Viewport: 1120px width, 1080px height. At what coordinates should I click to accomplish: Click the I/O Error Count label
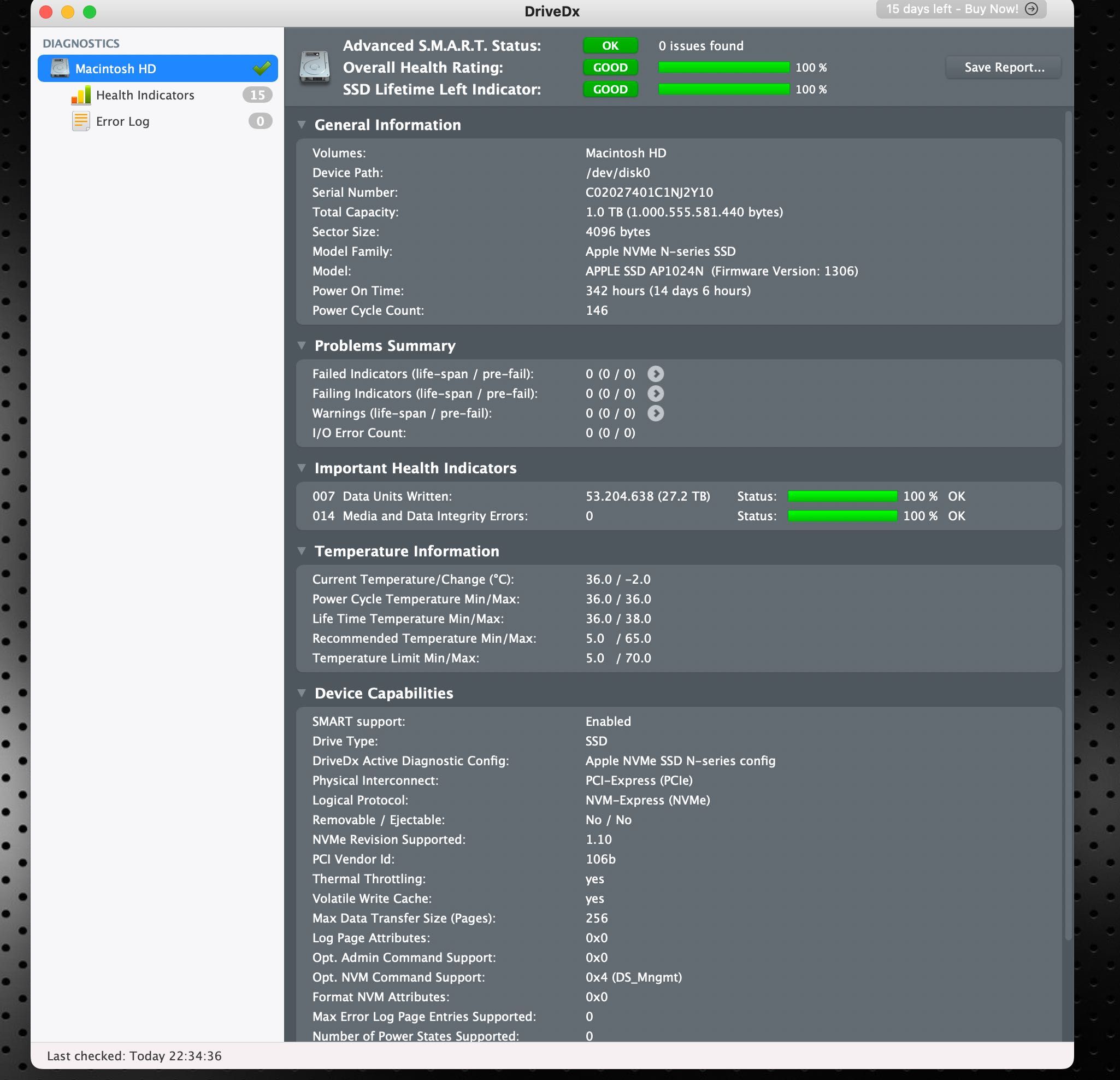click(x=359, y=433)
